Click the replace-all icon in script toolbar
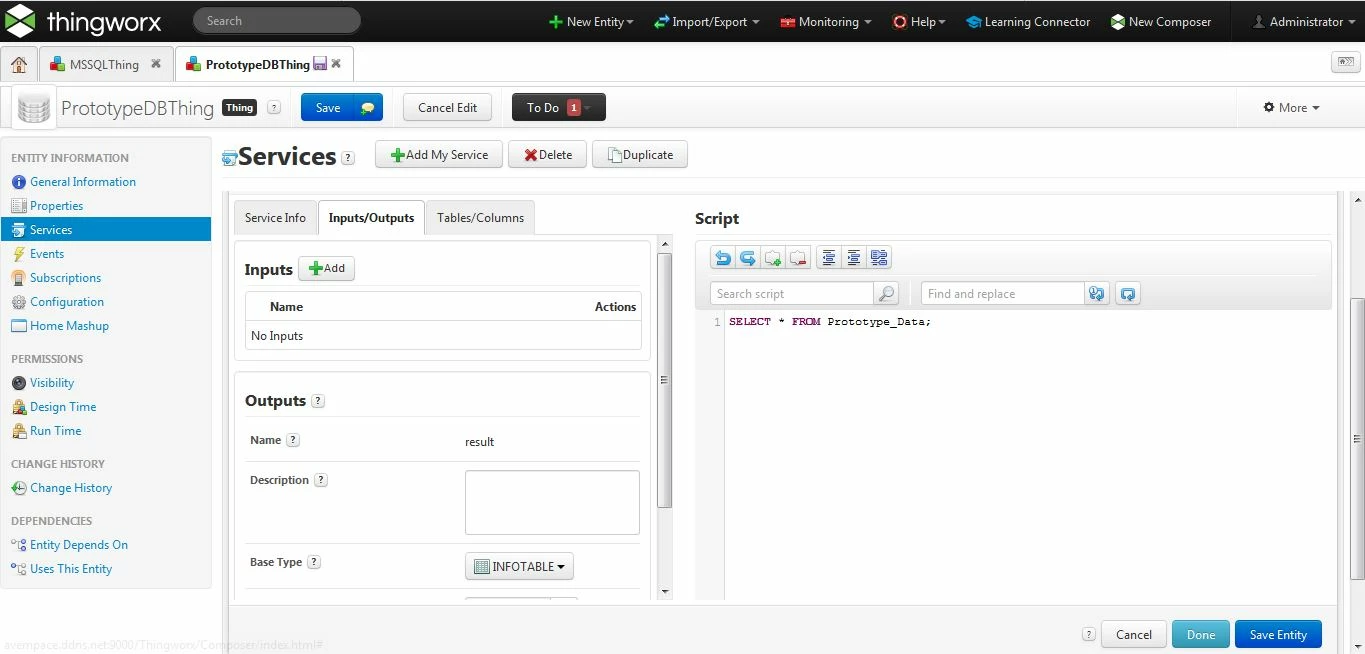 (x=1128, y=294)
